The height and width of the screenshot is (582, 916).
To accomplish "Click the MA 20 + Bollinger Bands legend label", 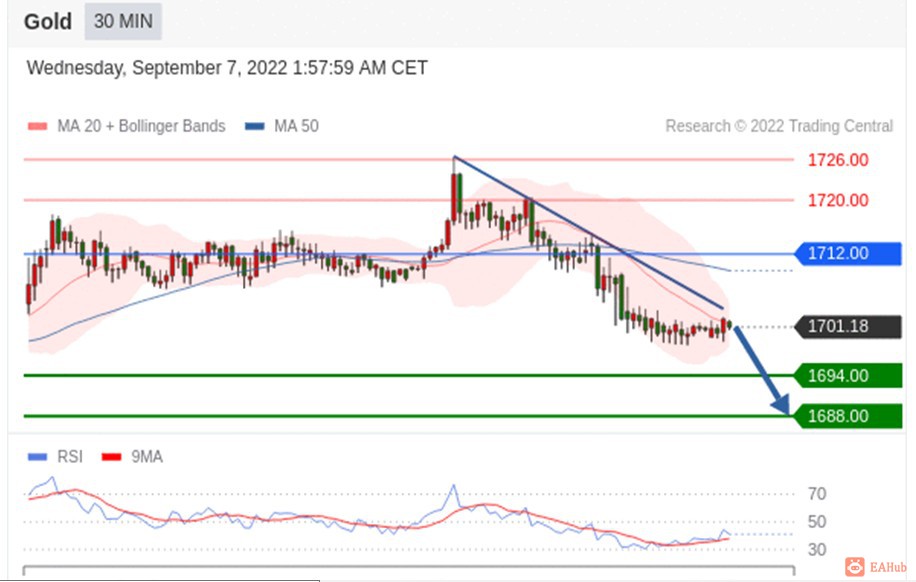I will pos(141,126).
